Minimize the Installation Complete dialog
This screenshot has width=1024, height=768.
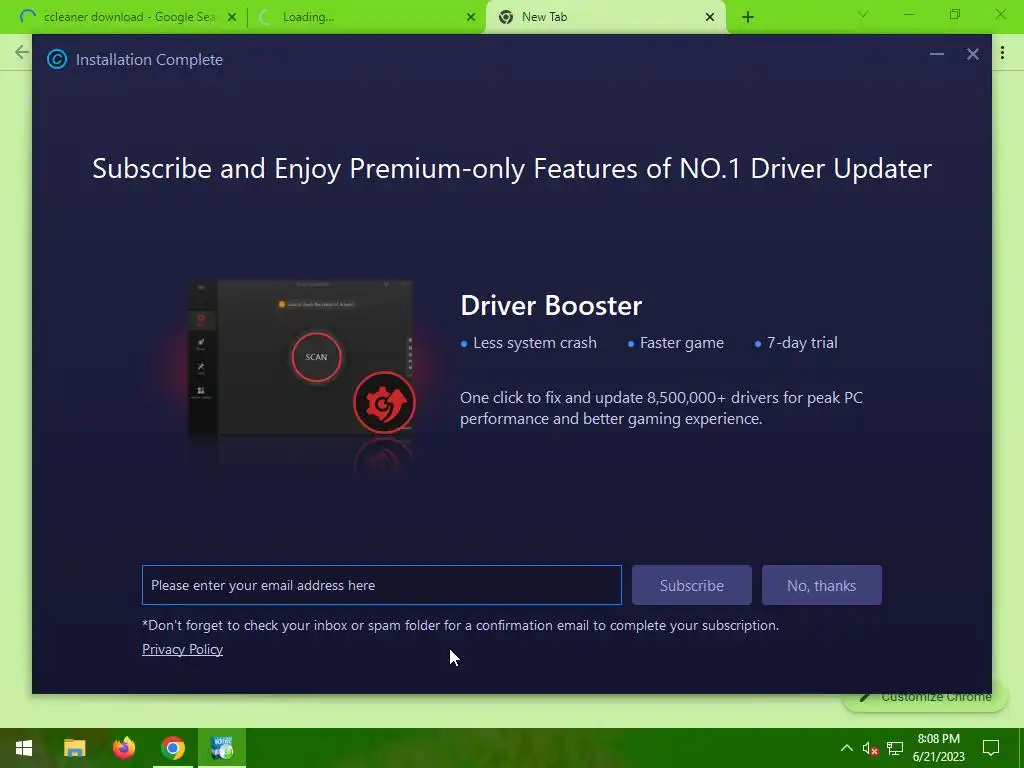(936, 54)
